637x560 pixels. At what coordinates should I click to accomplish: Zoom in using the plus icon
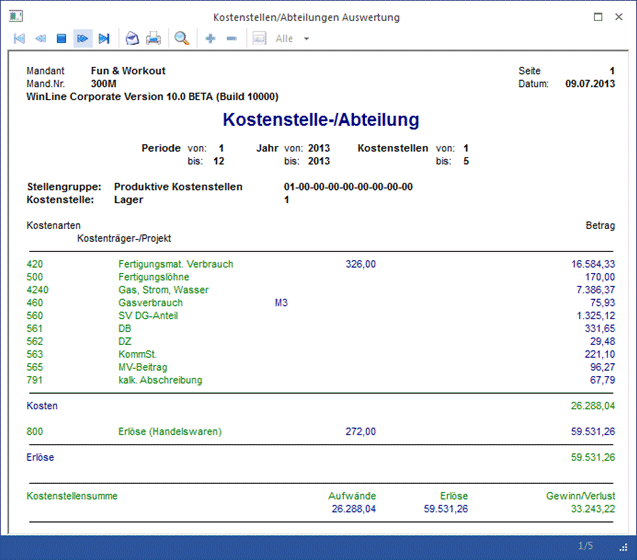coord(210,38)
